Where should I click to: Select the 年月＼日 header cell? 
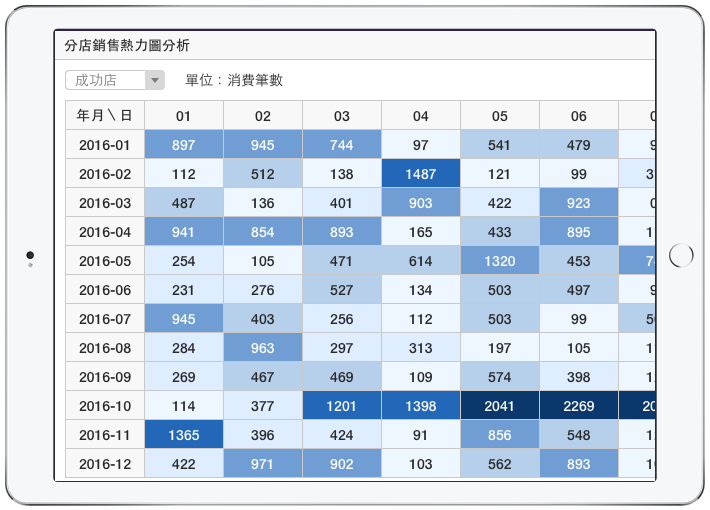tap(105, 116)
